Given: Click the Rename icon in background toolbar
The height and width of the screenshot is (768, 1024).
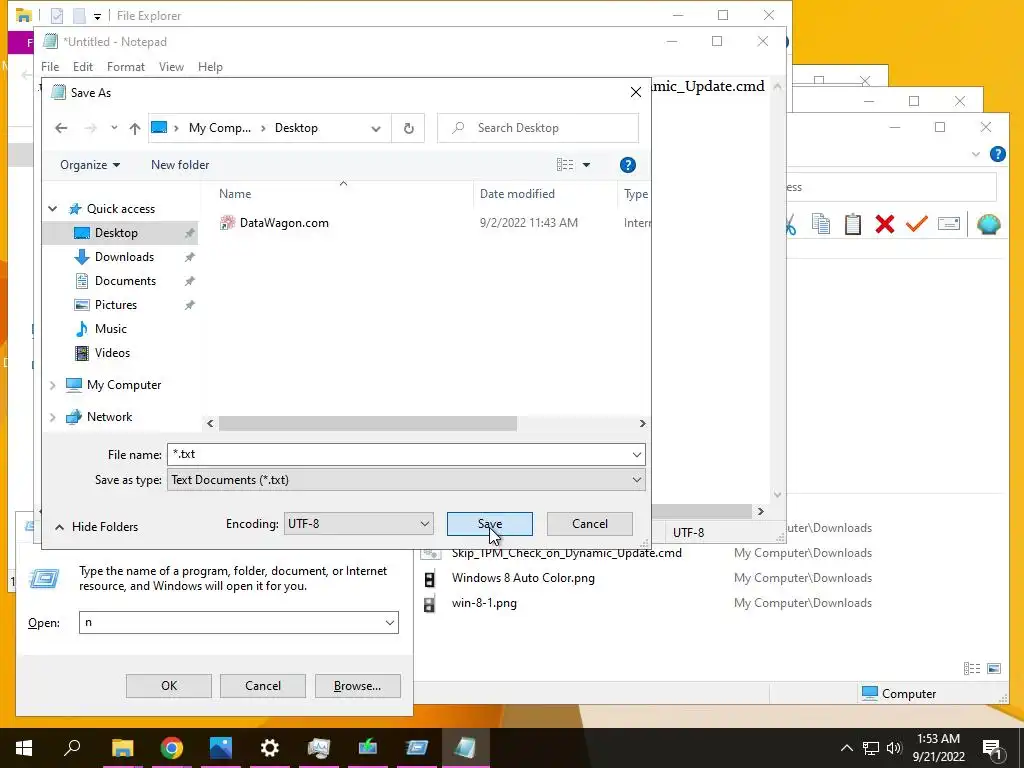Looking at the screenshot, I should click(948, 224).
